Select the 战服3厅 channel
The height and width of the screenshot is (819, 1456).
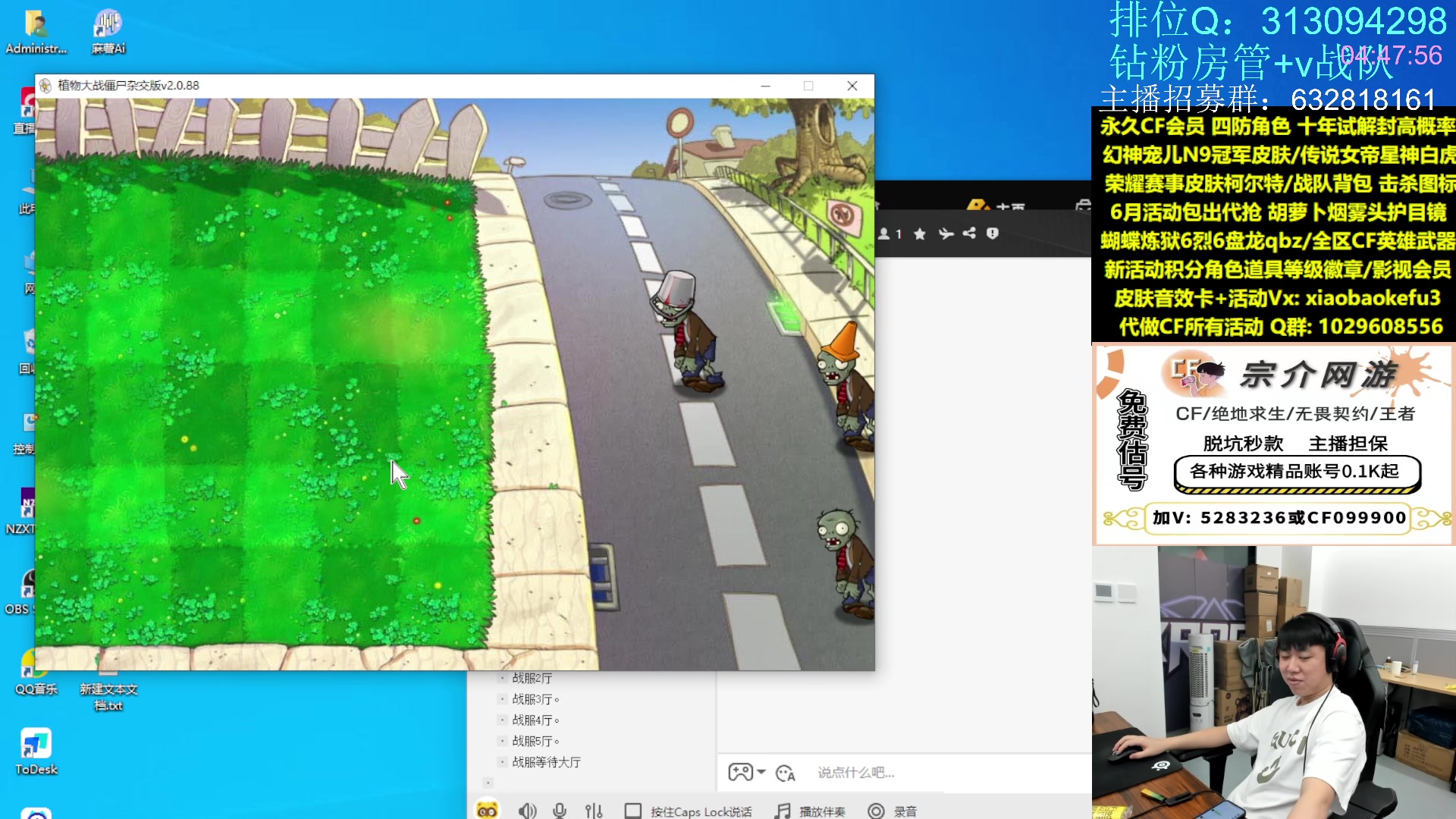pyautogui.click(x=535, y=699)
